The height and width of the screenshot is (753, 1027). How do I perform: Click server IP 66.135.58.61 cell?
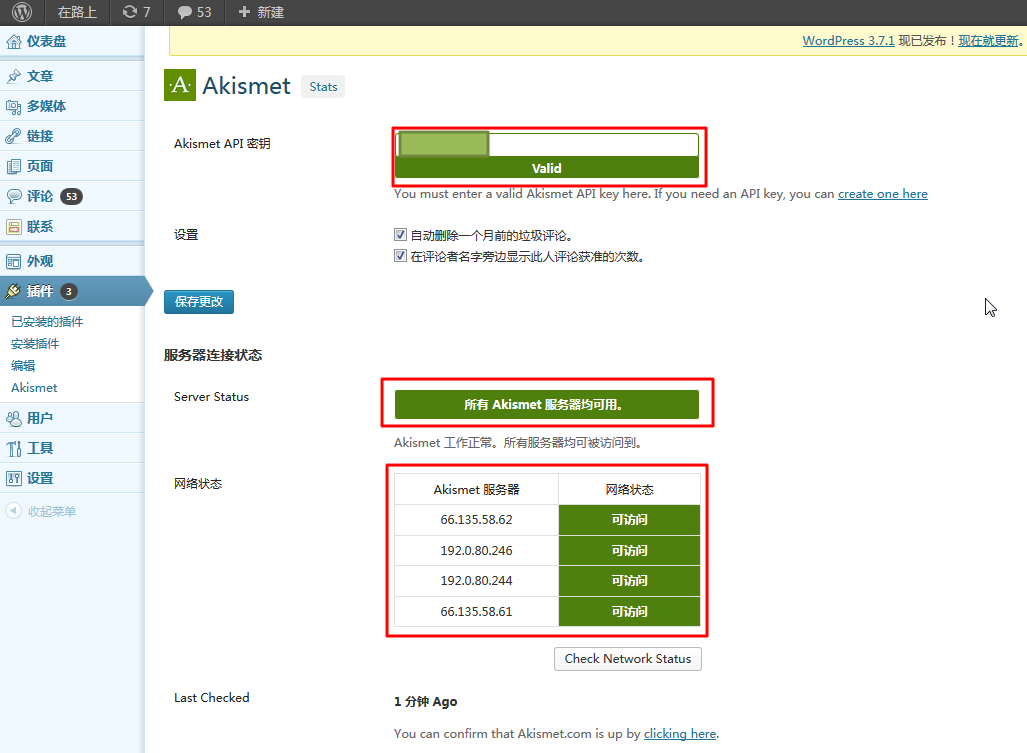coord(476,612)
